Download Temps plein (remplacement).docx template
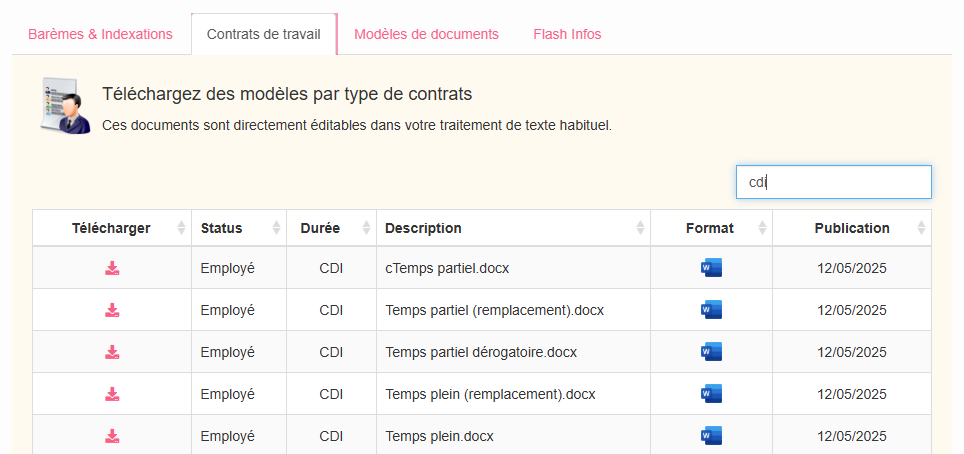Image resolution: width=964 pixels, height=454 pixels. 113,394
